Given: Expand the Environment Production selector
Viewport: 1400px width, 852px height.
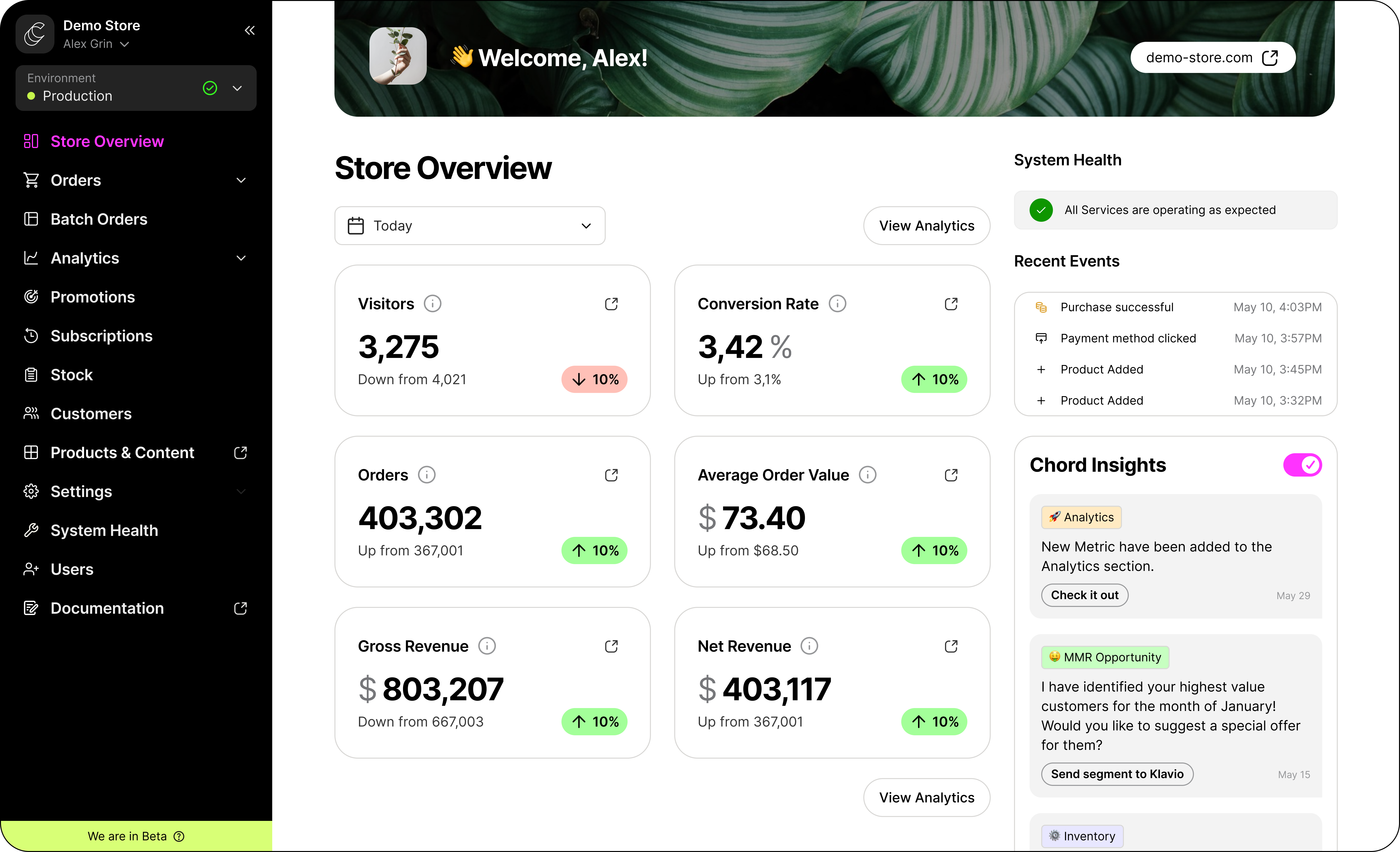Looking at the screenshot, I should (237, 88).
